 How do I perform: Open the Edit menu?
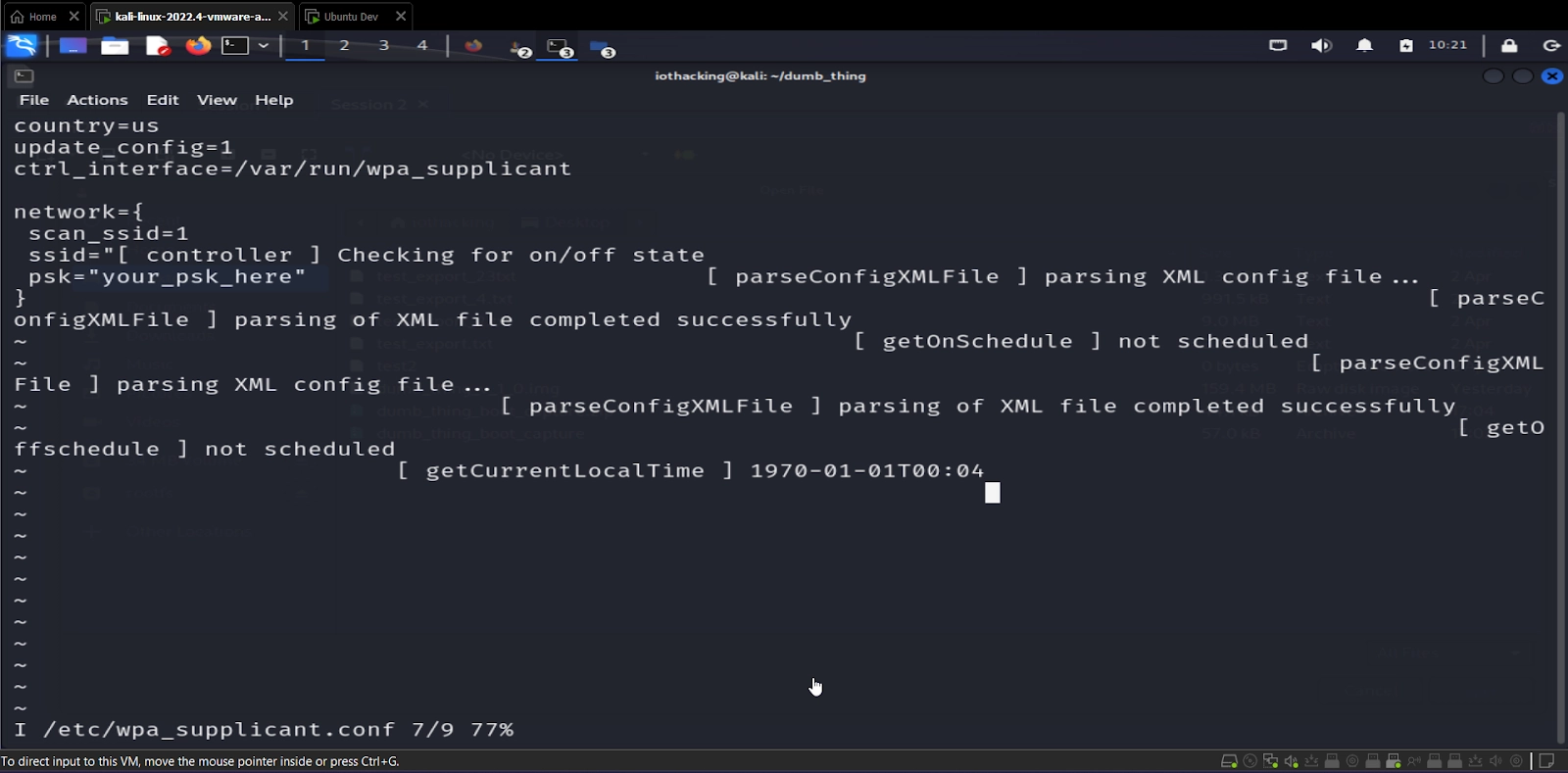click(x=163, y=100)
